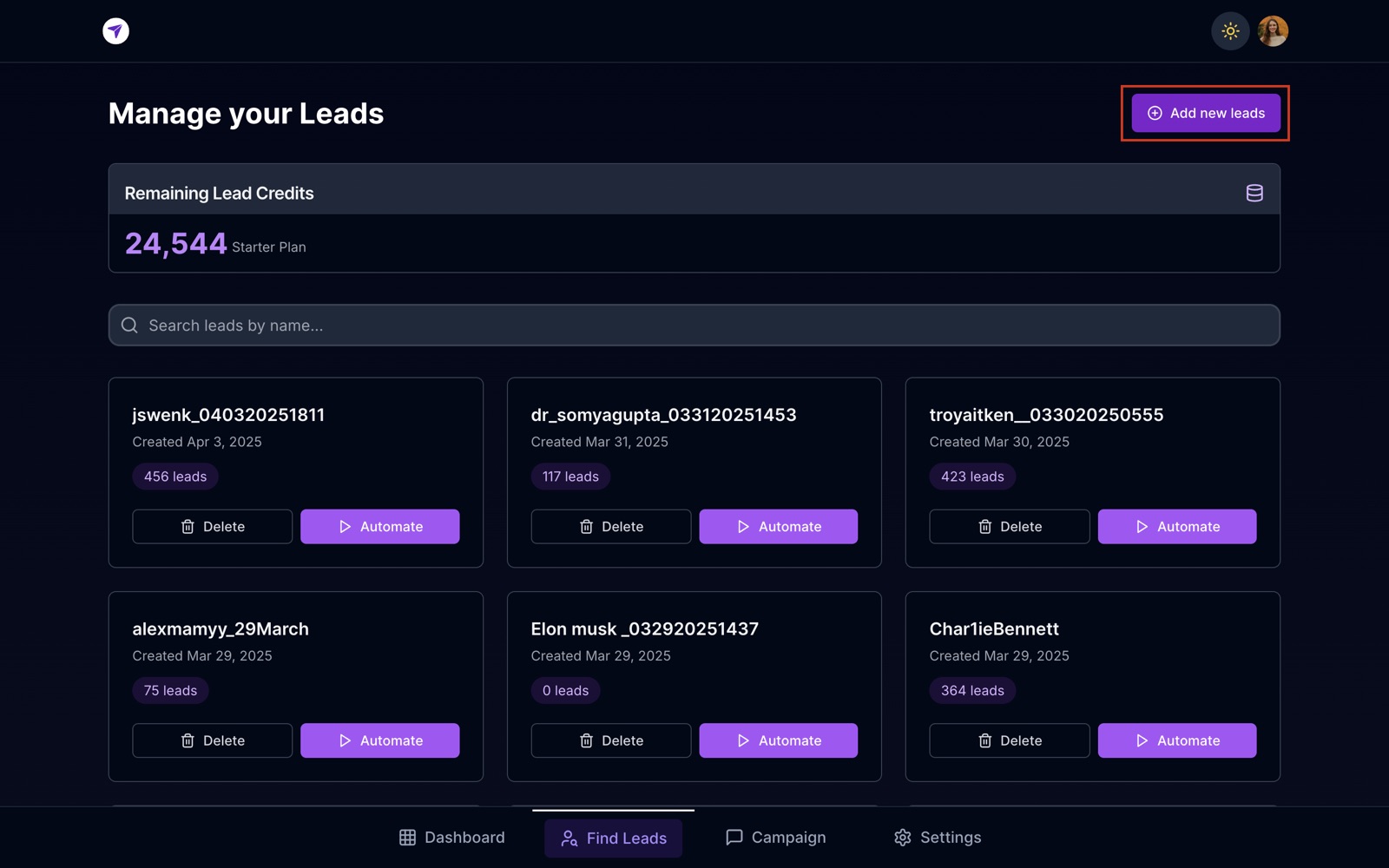
Task: Automate the troyaitken__033020250555 leads
Action: click(x=1176, y=527)
